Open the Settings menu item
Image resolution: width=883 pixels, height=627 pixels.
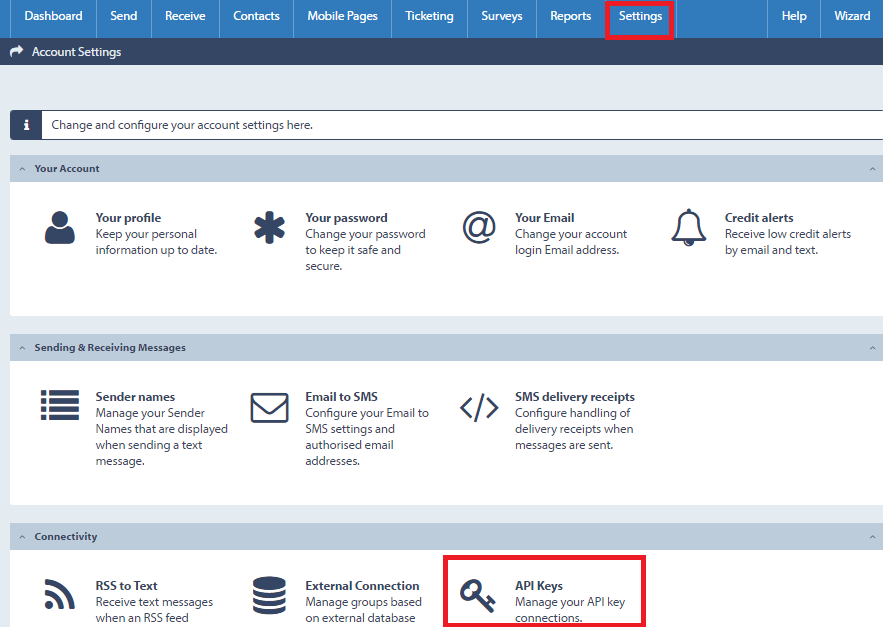[640, 16]
